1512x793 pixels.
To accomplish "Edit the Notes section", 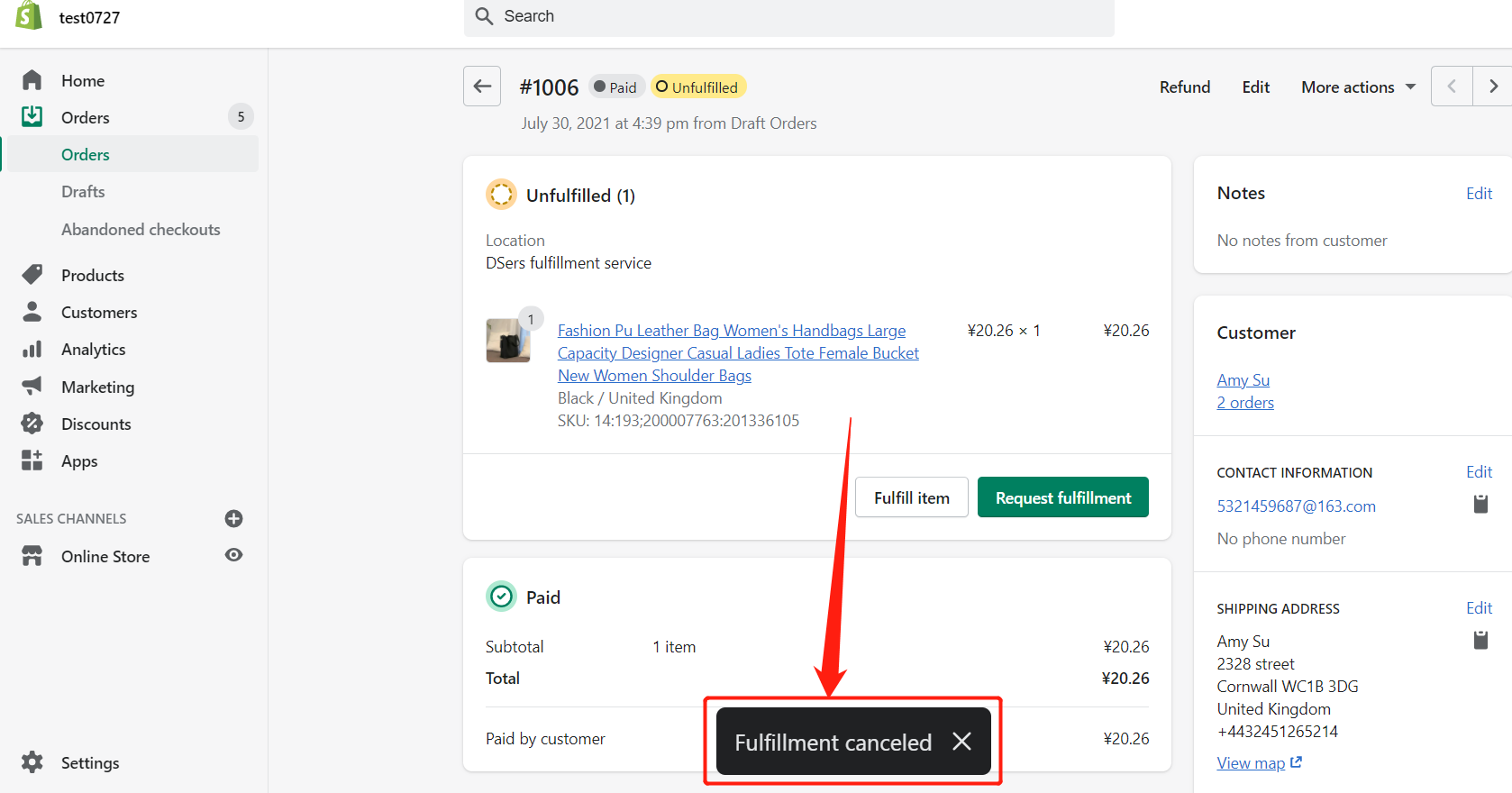I will click(x=1479, y=194).
